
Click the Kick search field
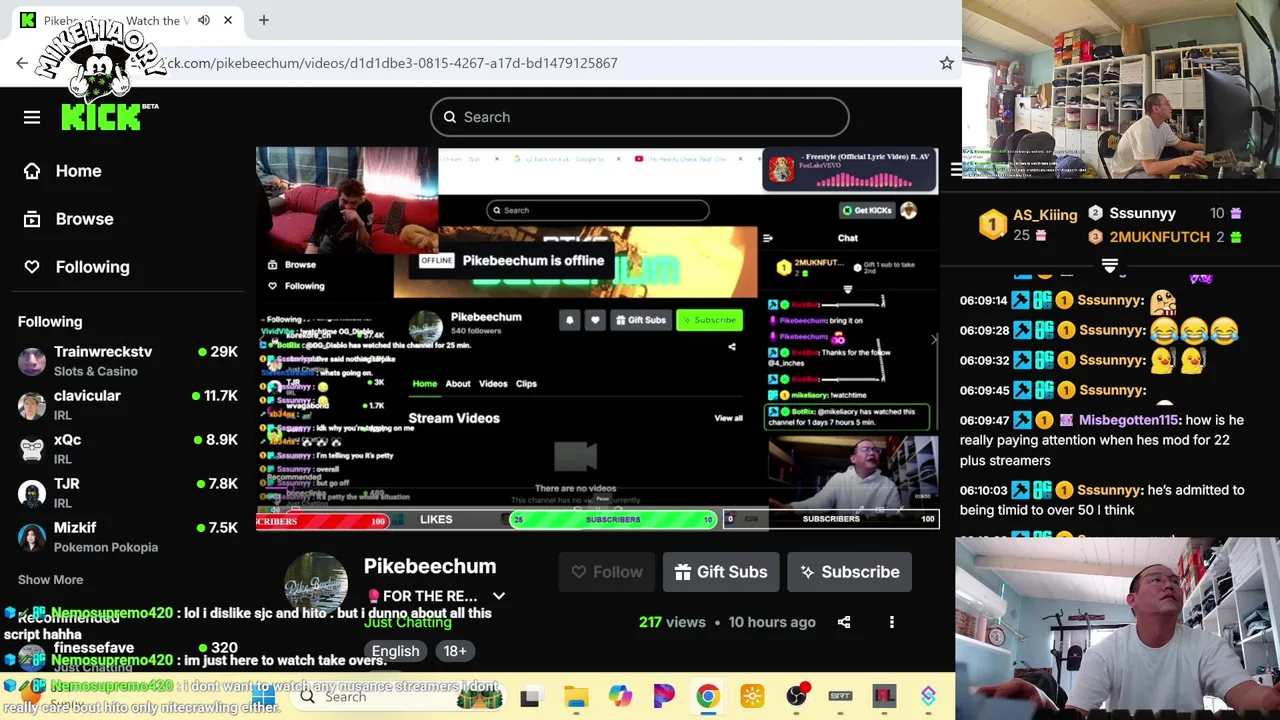[640, 117]
